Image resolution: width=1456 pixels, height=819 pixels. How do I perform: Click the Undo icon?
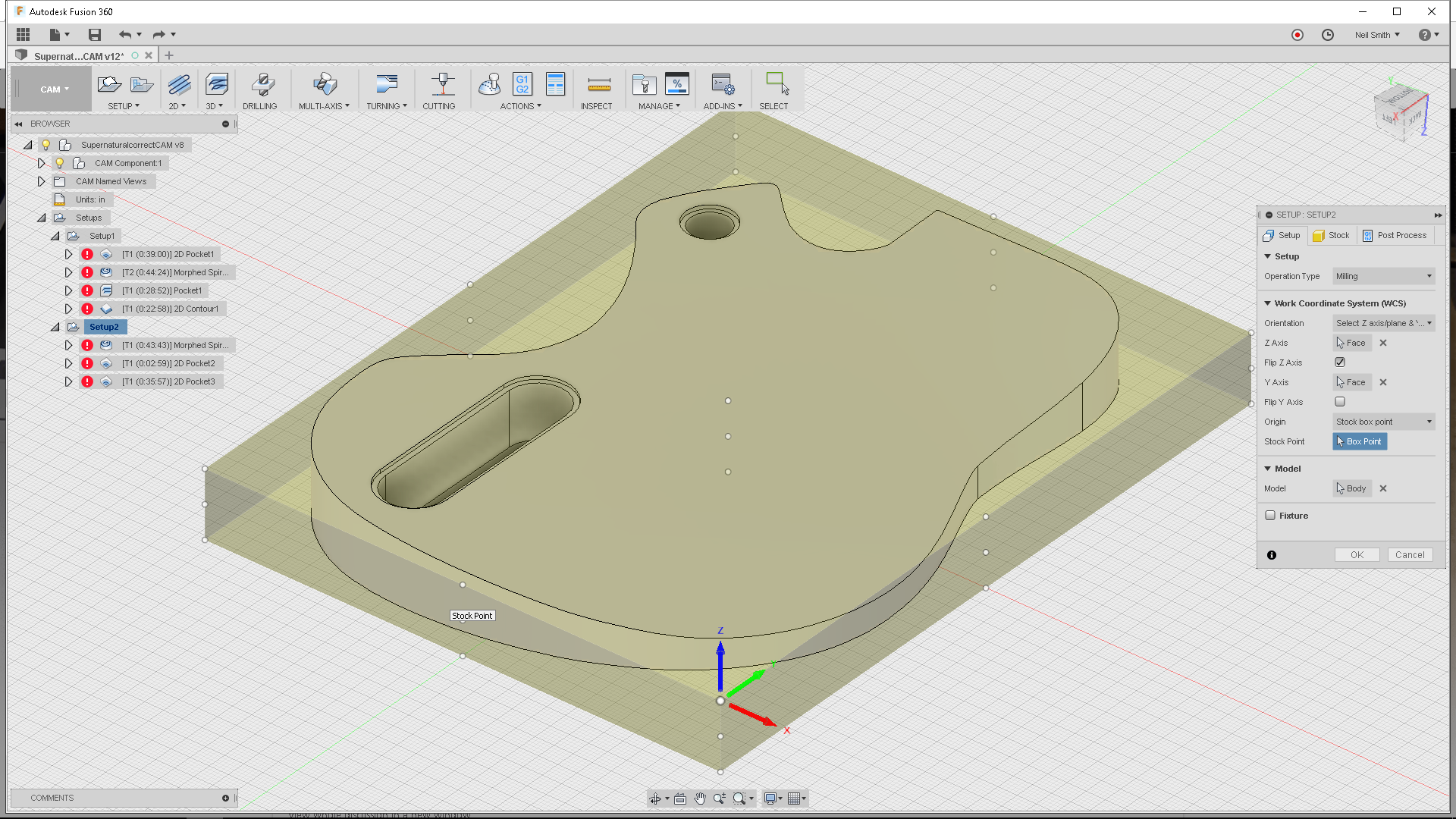click(126, 34)
